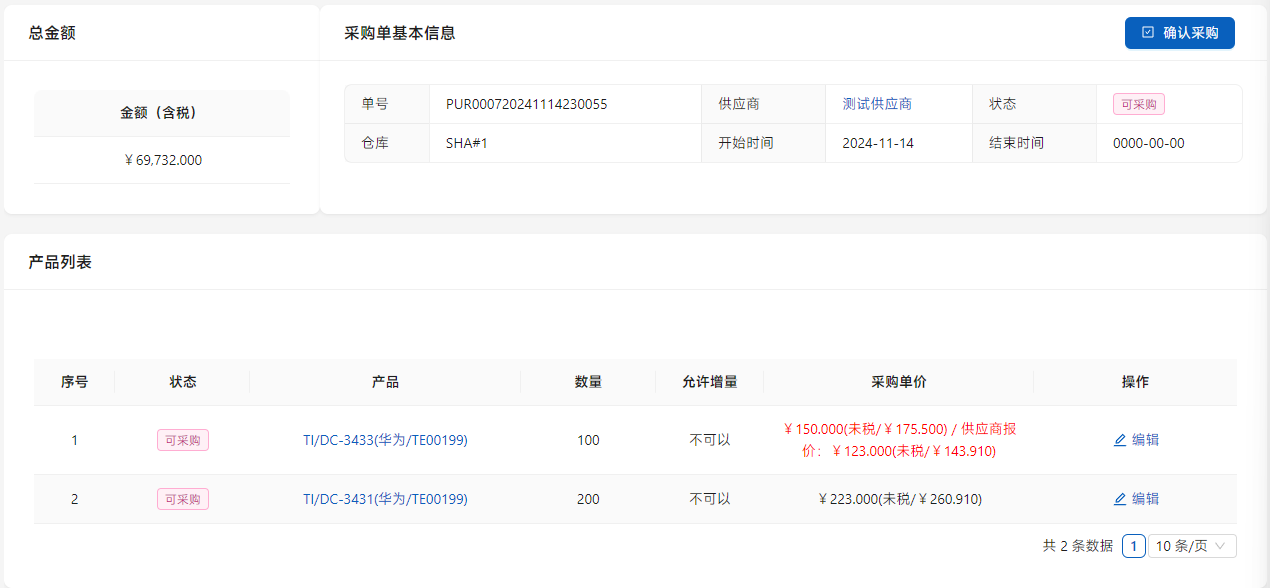Select page 1 in pagination
Image resolution: width=1270 pixels, height=588 pixels.
tap(1134, 546)
